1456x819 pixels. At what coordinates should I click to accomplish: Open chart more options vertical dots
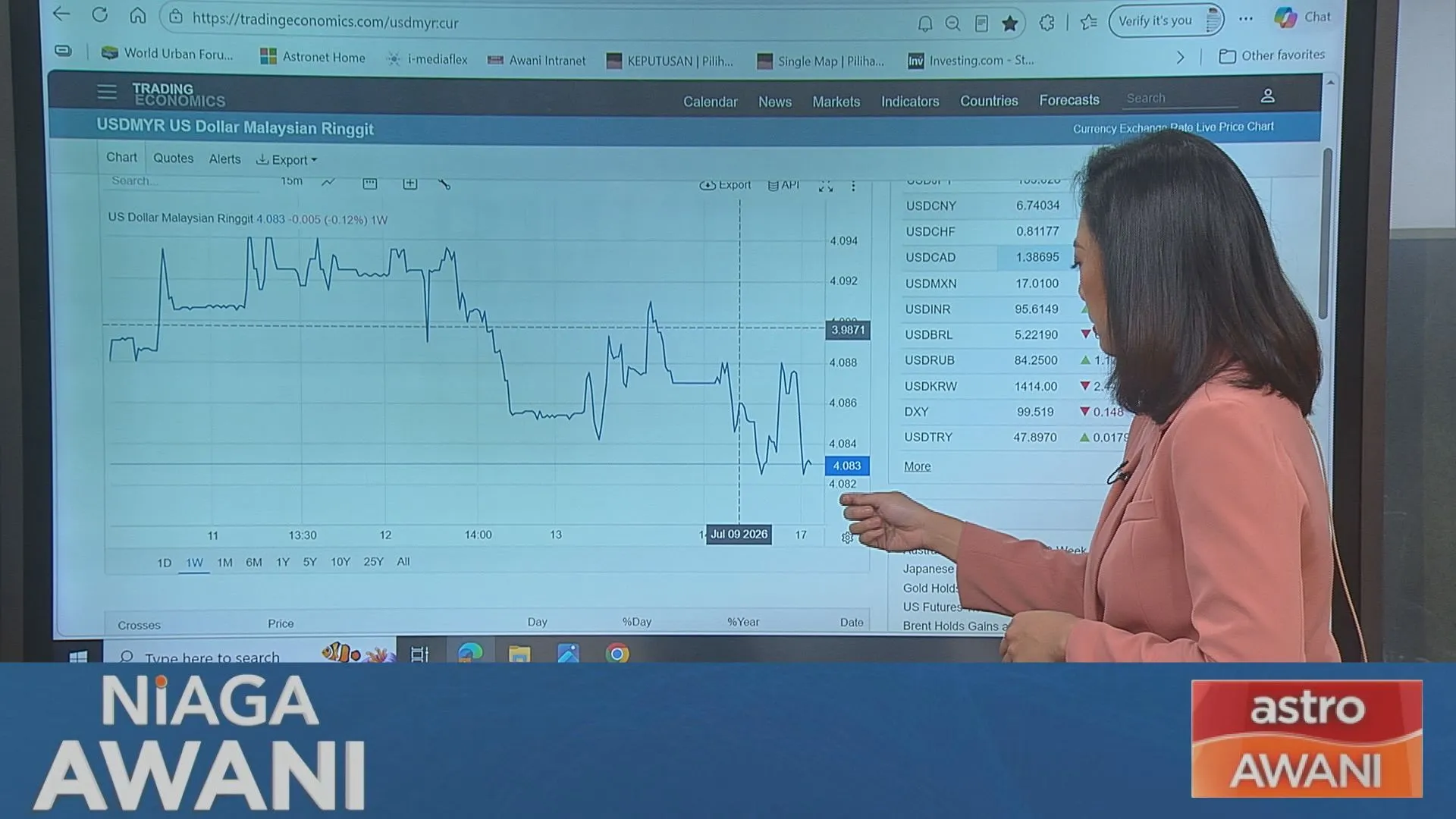tap(853, 187)
